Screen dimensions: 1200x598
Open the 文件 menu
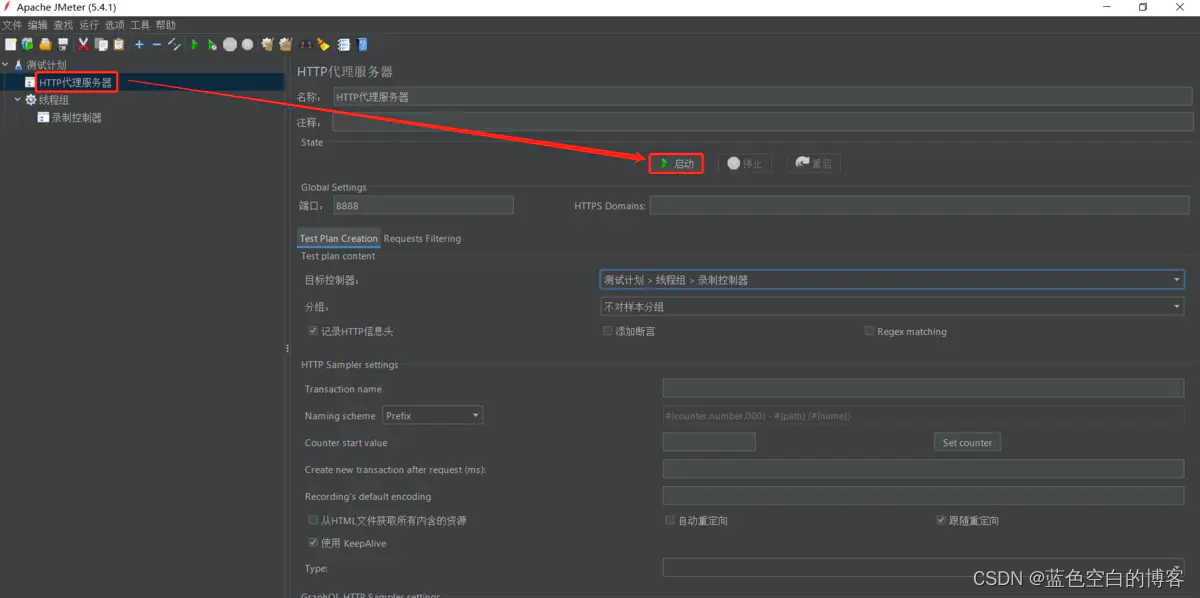12,25
